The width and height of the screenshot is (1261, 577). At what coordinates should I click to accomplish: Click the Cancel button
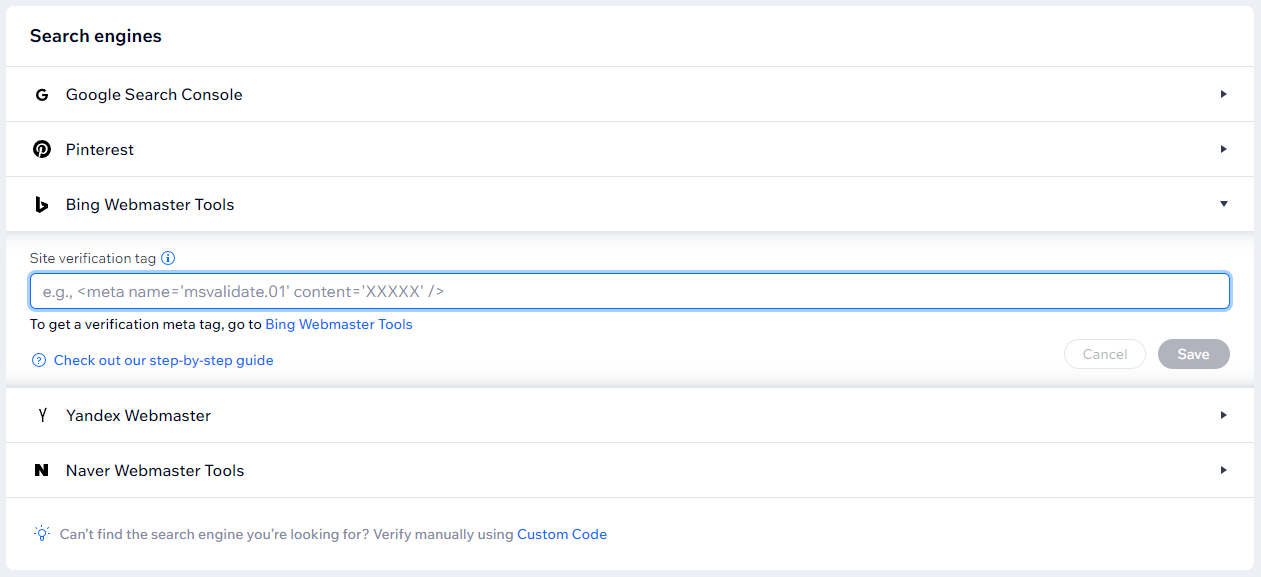(1105, 354)
